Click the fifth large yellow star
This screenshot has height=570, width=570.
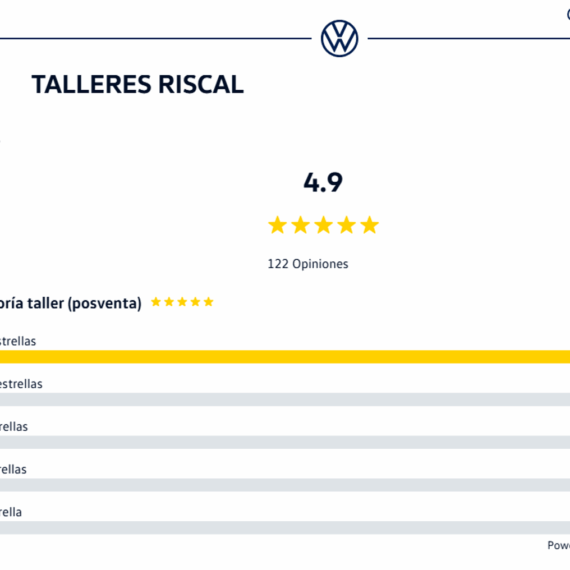point(369,225)
